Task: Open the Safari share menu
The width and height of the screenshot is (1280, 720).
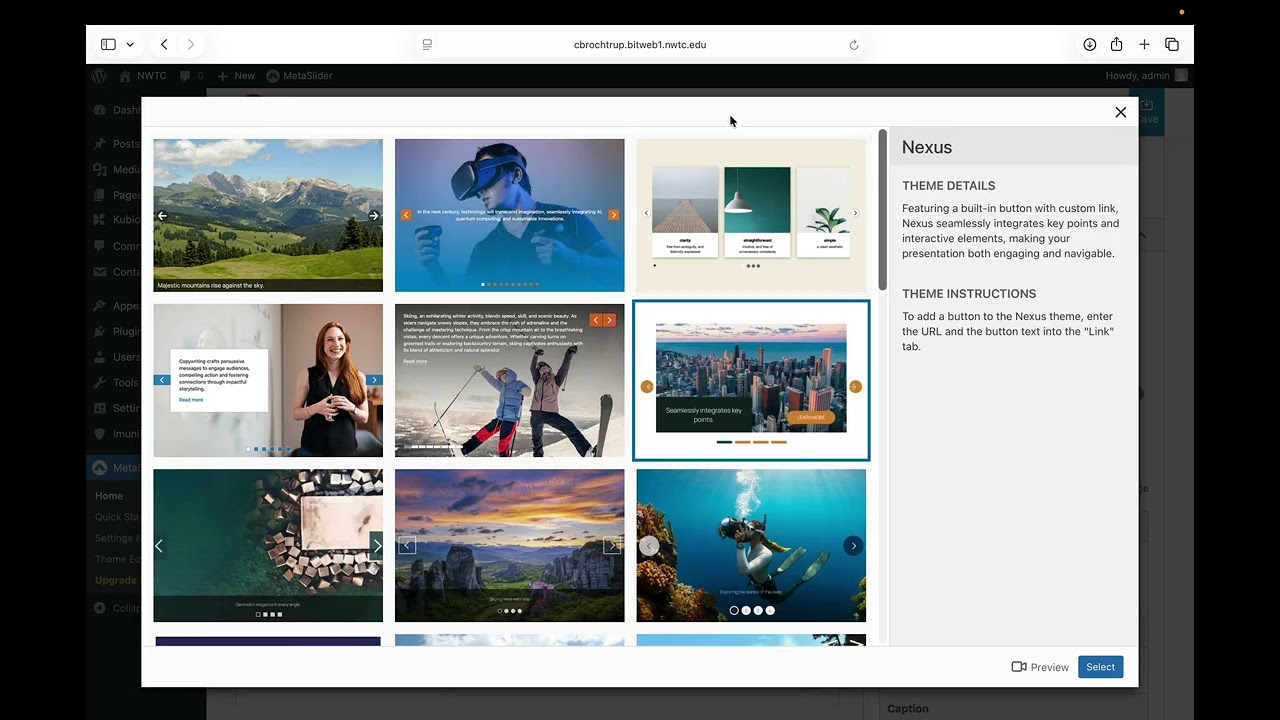Action: 1117,45
